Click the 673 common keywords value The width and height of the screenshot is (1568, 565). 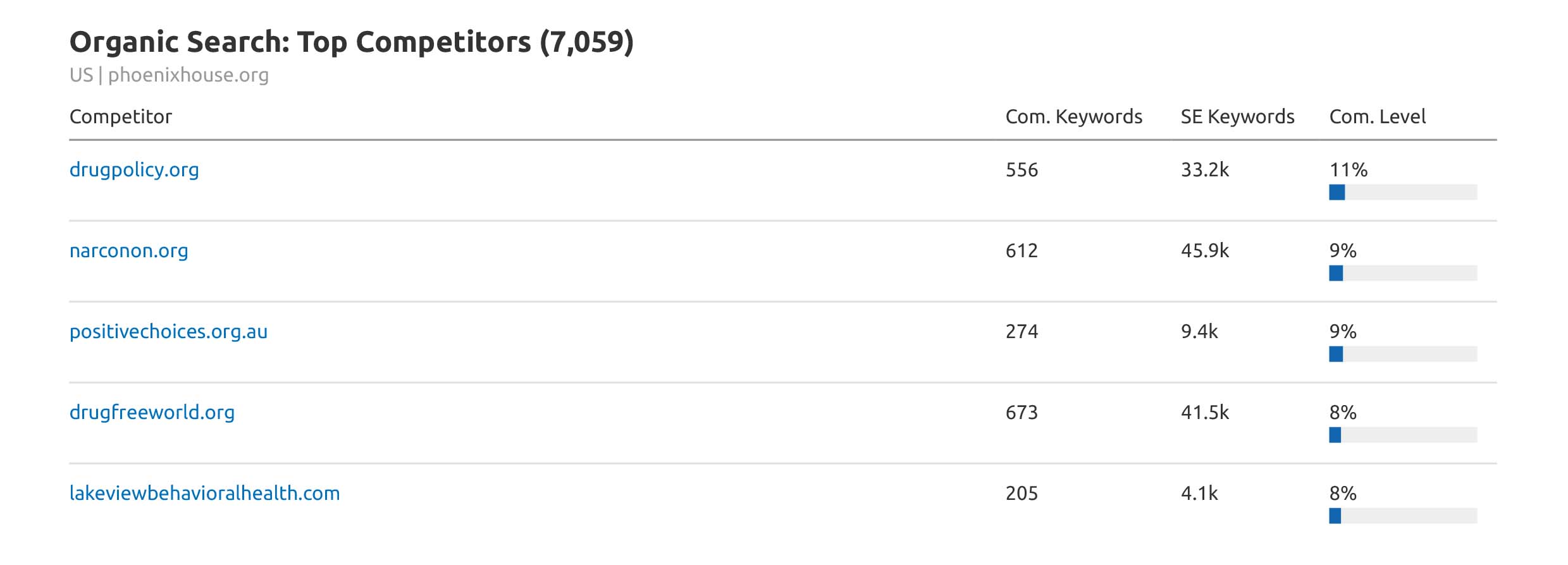click(1022, 413)
